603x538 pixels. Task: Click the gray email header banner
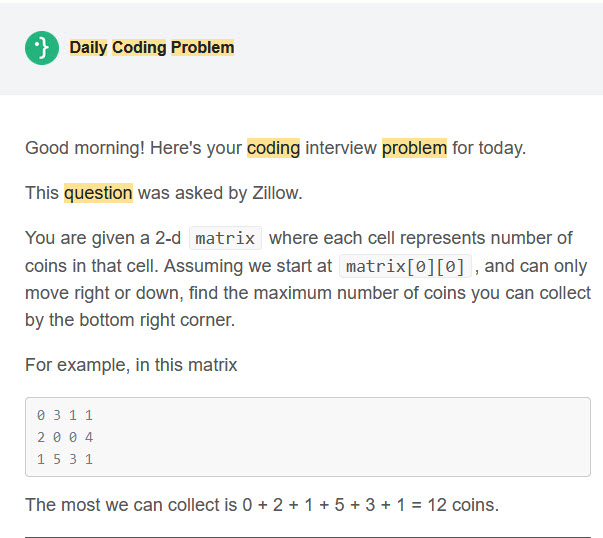(x=302, y=48)
